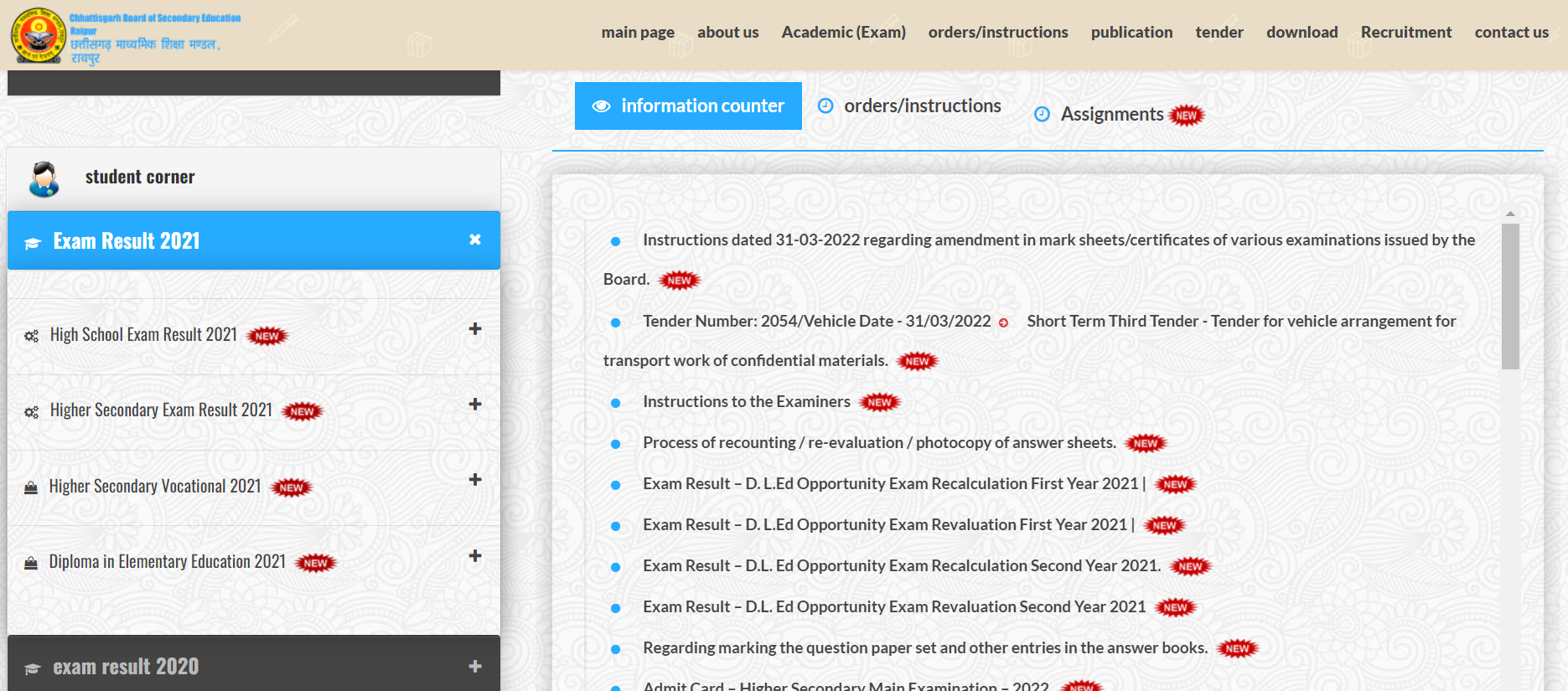Expand Higher Secondary Exam Result 2021 plus sign

(x=475, y=405)
